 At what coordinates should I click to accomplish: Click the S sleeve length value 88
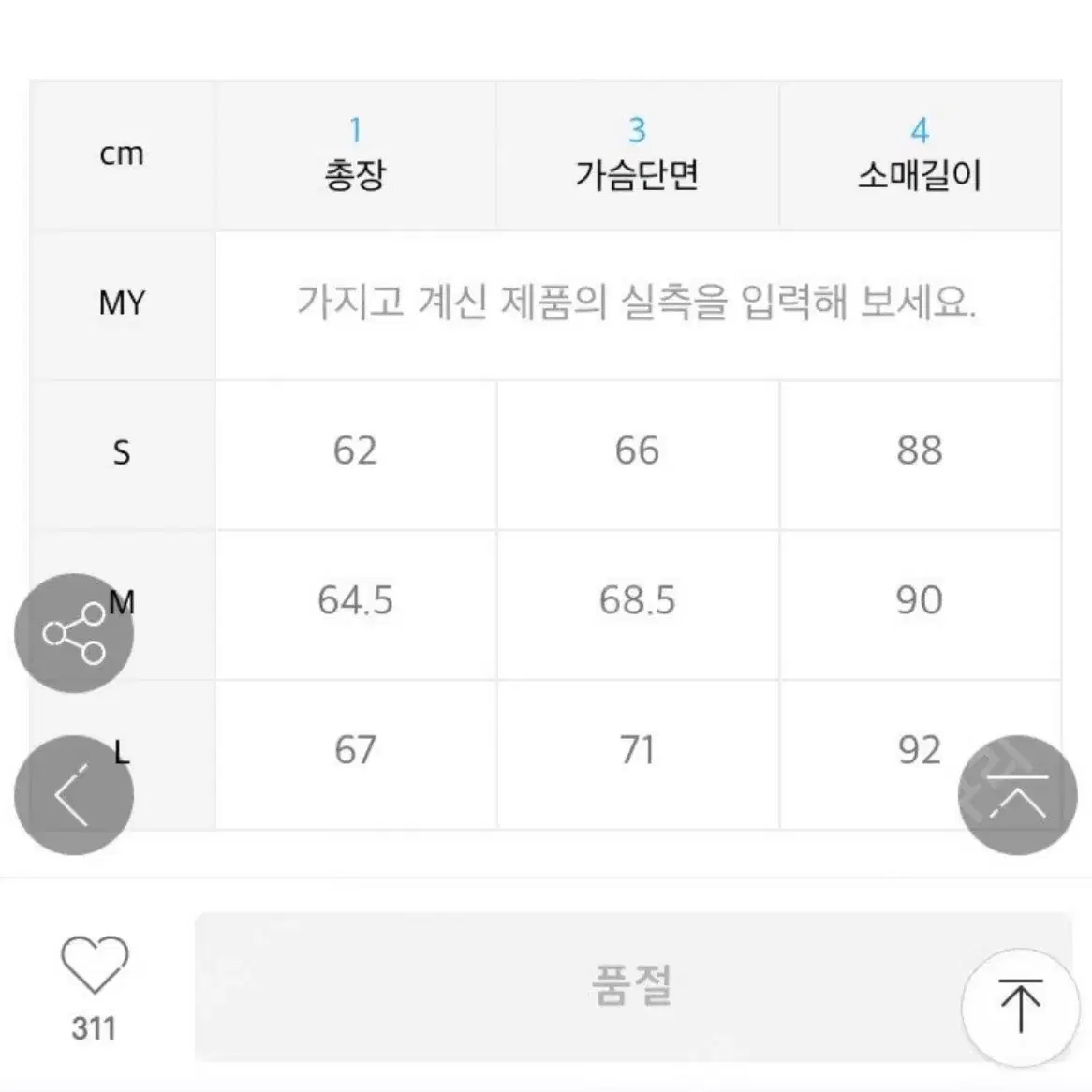(x=920, y=450)
